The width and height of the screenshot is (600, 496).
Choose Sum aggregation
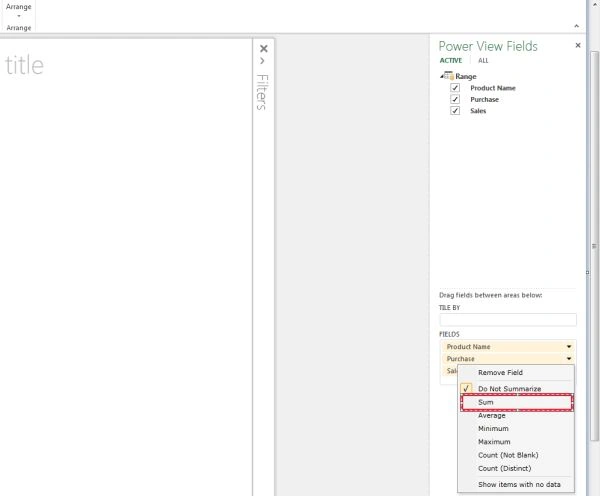[517, 403]
